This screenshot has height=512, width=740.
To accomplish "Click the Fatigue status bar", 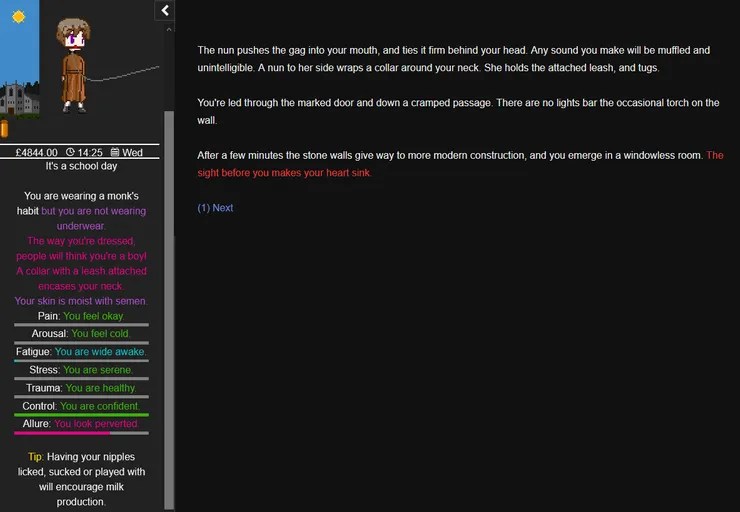I will [81, 361].
